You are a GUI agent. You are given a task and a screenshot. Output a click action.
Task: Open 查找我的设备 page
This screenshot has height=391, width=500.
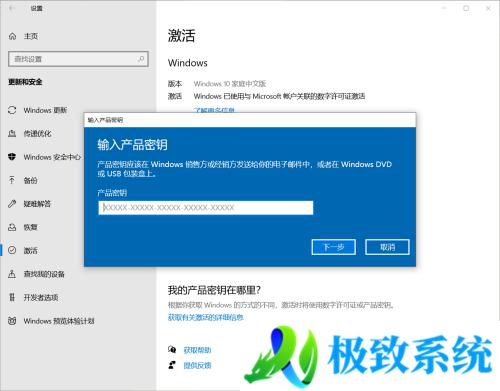point(44,274)
